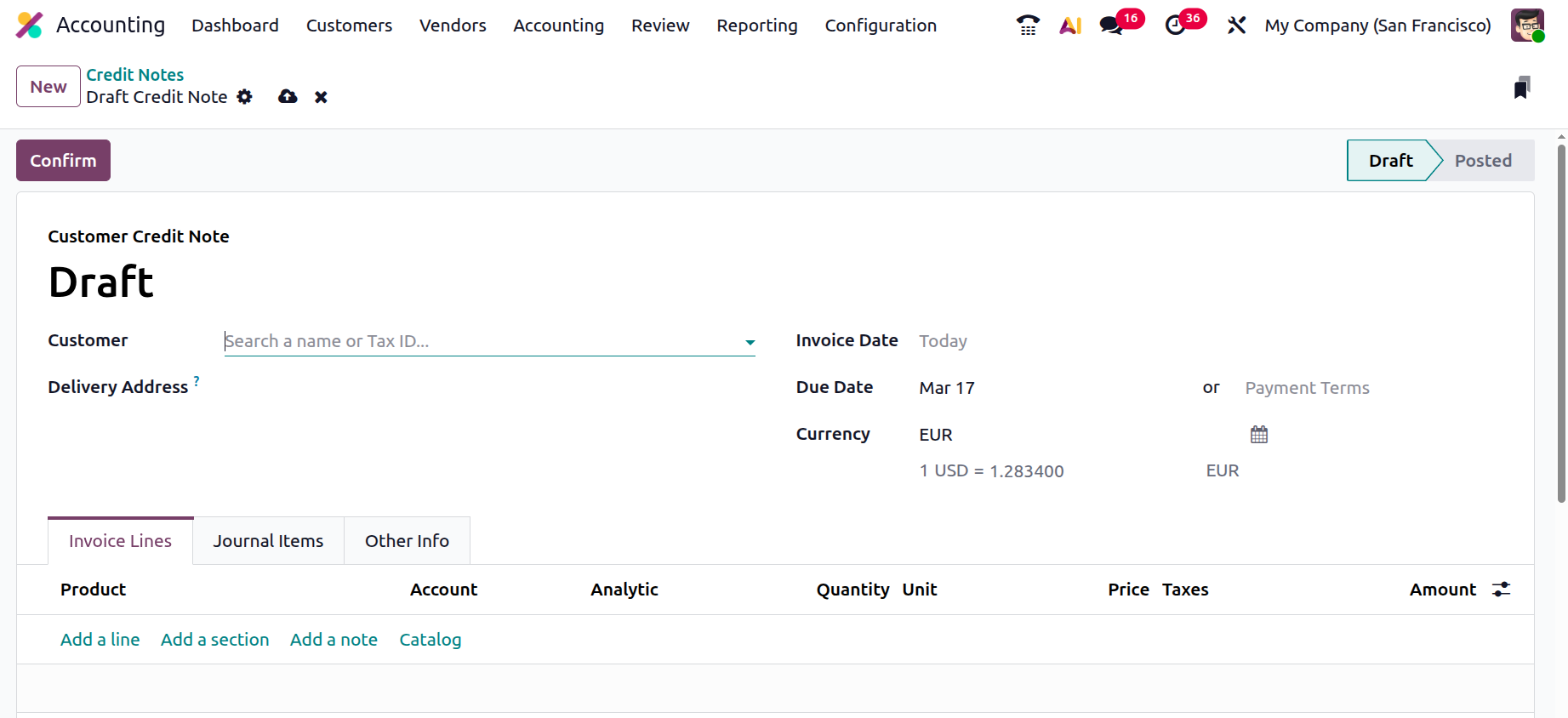Click the Add a line link
Viewport: 1568px width, 718px height.
(100, 640)
